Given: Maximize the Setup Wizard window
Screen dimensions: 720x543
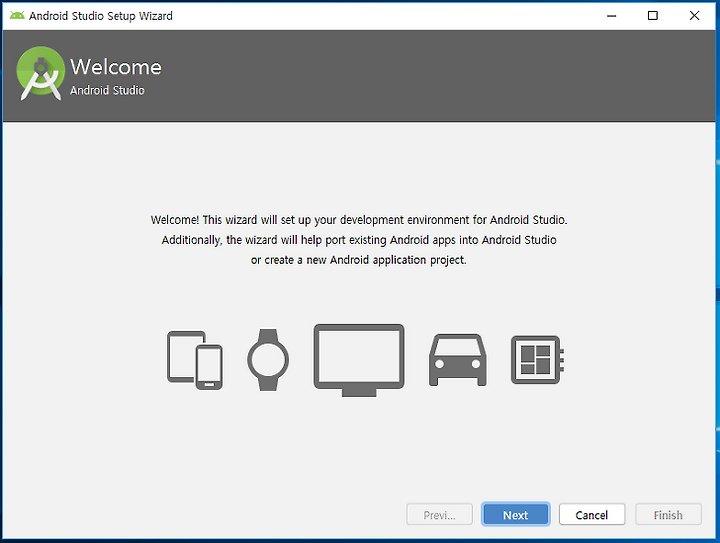Looking at the screenshot, I should [x=652, y=16].
